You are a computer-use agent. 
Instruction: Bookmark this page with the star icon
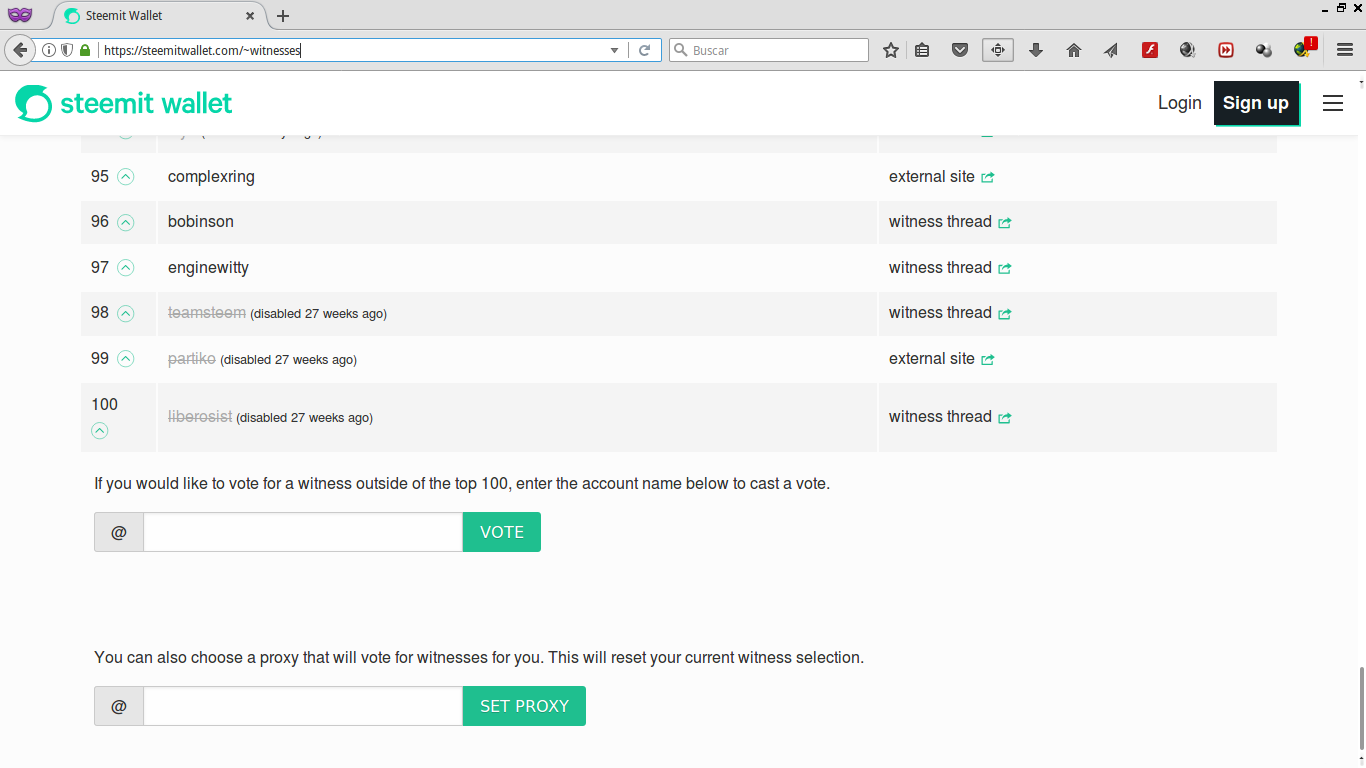[891, 50]
